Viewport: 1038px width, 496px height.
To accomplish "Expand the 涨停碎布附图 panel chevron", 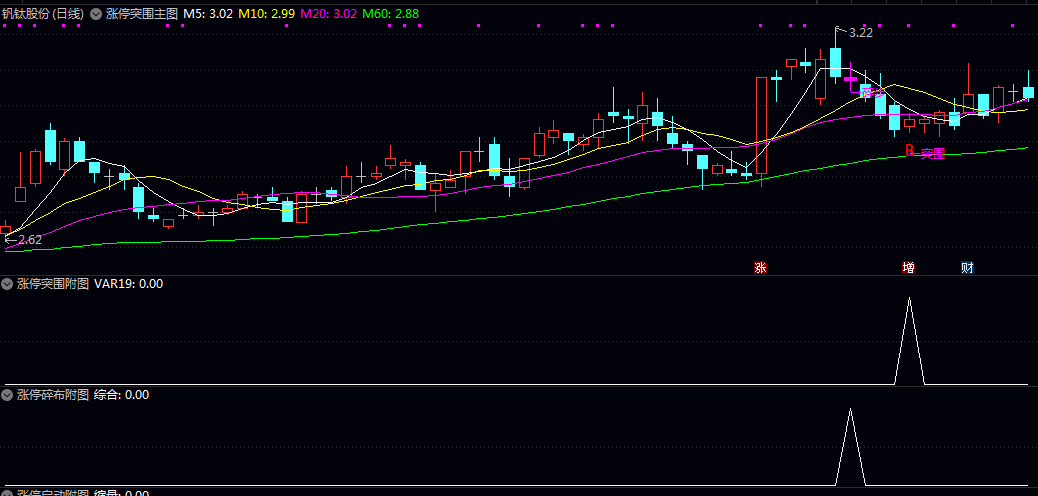I will (x=8, y=395).
